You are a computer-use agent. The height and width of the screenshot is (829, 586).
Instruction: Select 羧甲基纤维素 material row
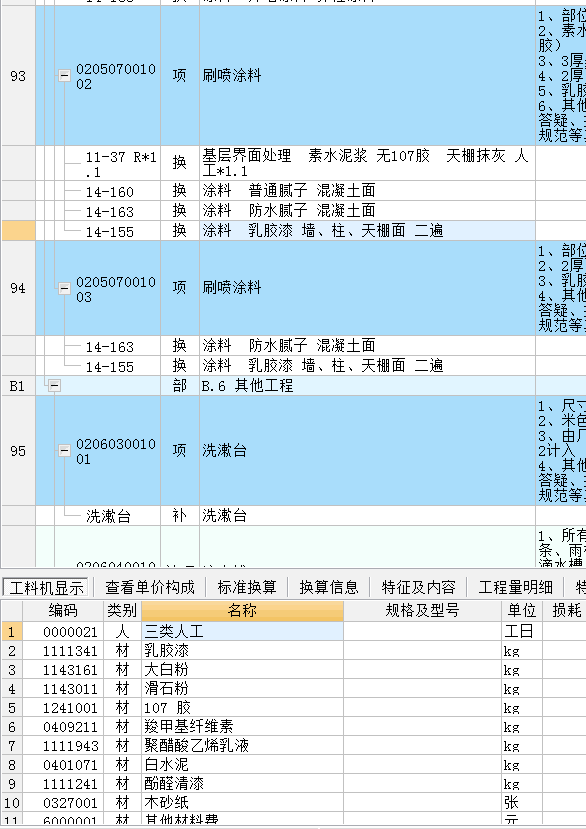point(242,726)
